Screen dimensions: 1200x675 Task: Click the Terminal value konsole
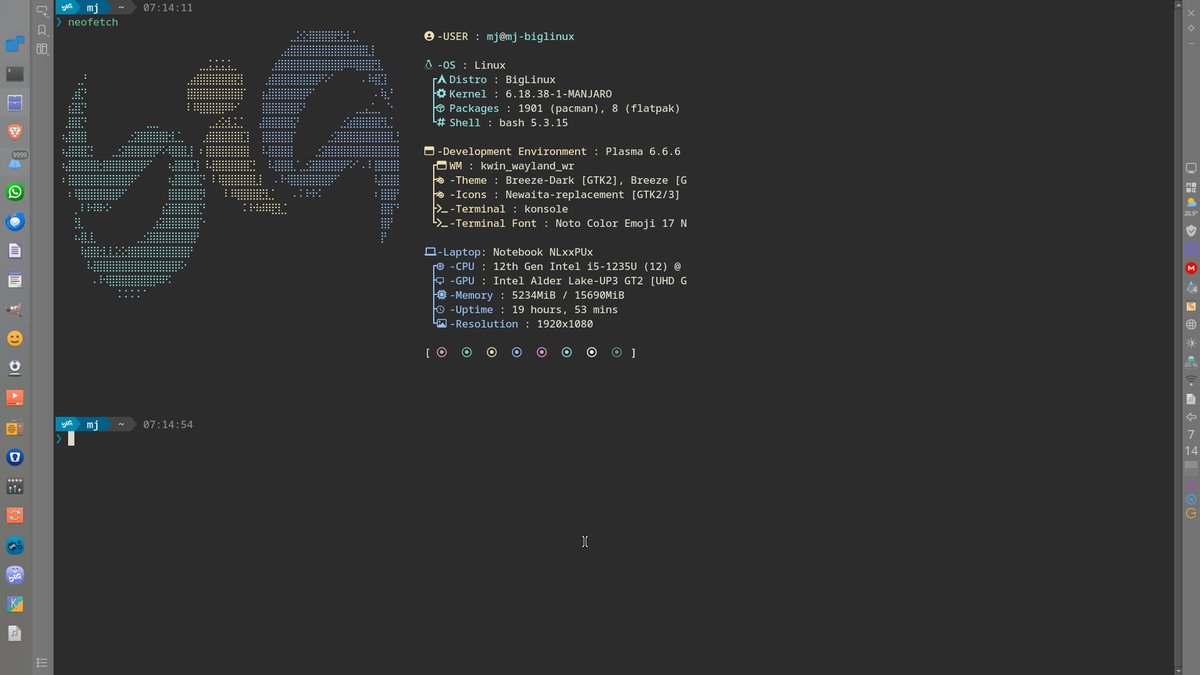546,209
